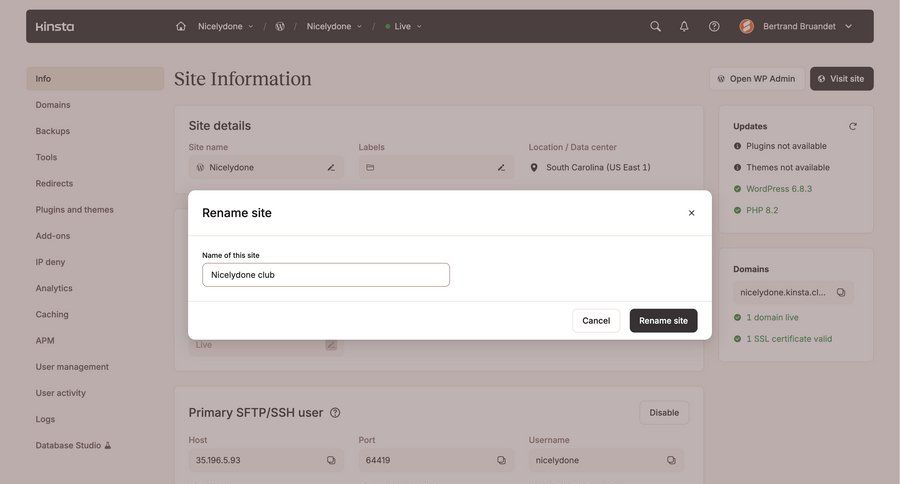Viewport: 900px width, 484px height.
Task: Click the WordPress 6.8.3 status
Action: pos(779,189)
